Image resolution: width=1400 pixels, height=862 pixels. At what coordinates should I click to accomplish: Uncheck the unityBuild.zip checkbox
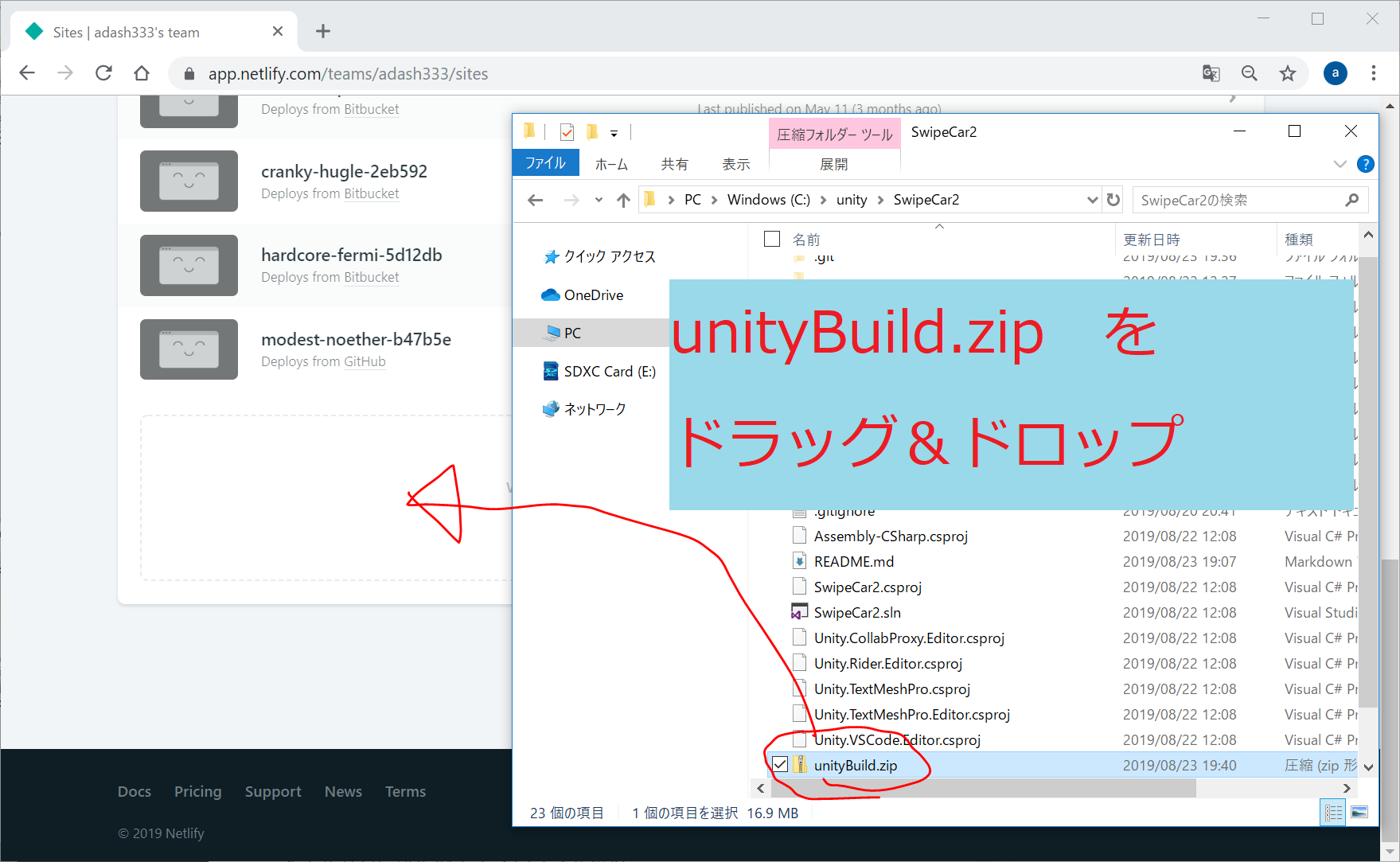coord(780,765)
